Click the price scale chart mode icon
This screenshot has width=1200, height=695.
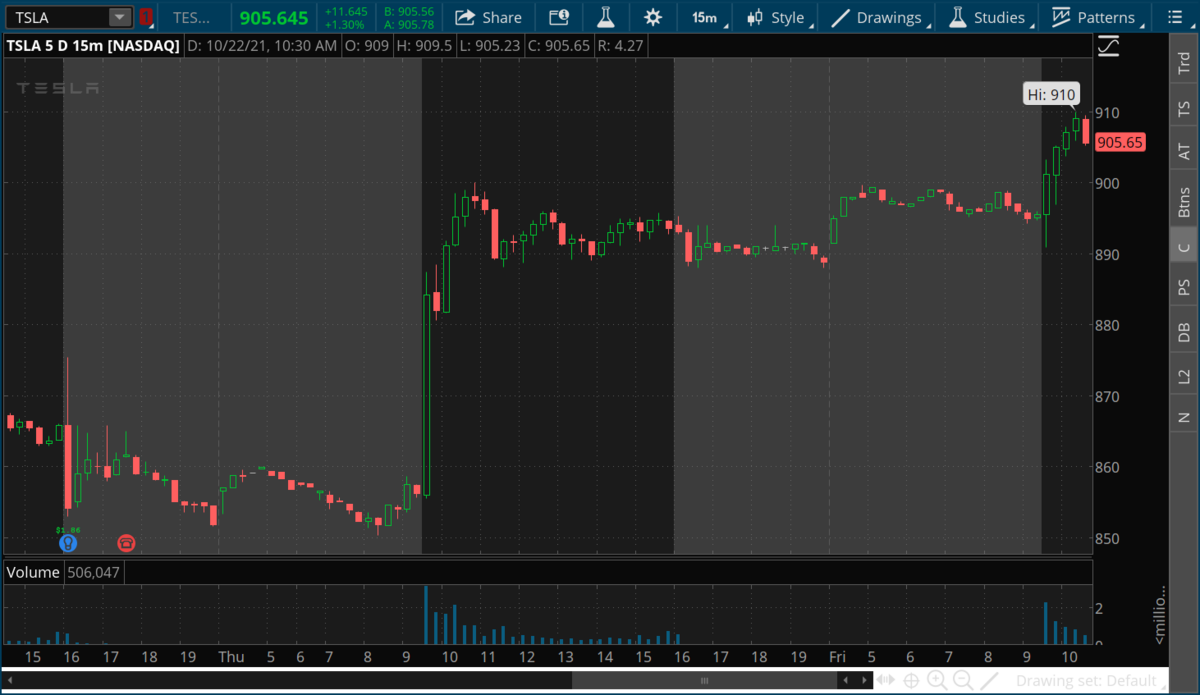pos(1107,45)
